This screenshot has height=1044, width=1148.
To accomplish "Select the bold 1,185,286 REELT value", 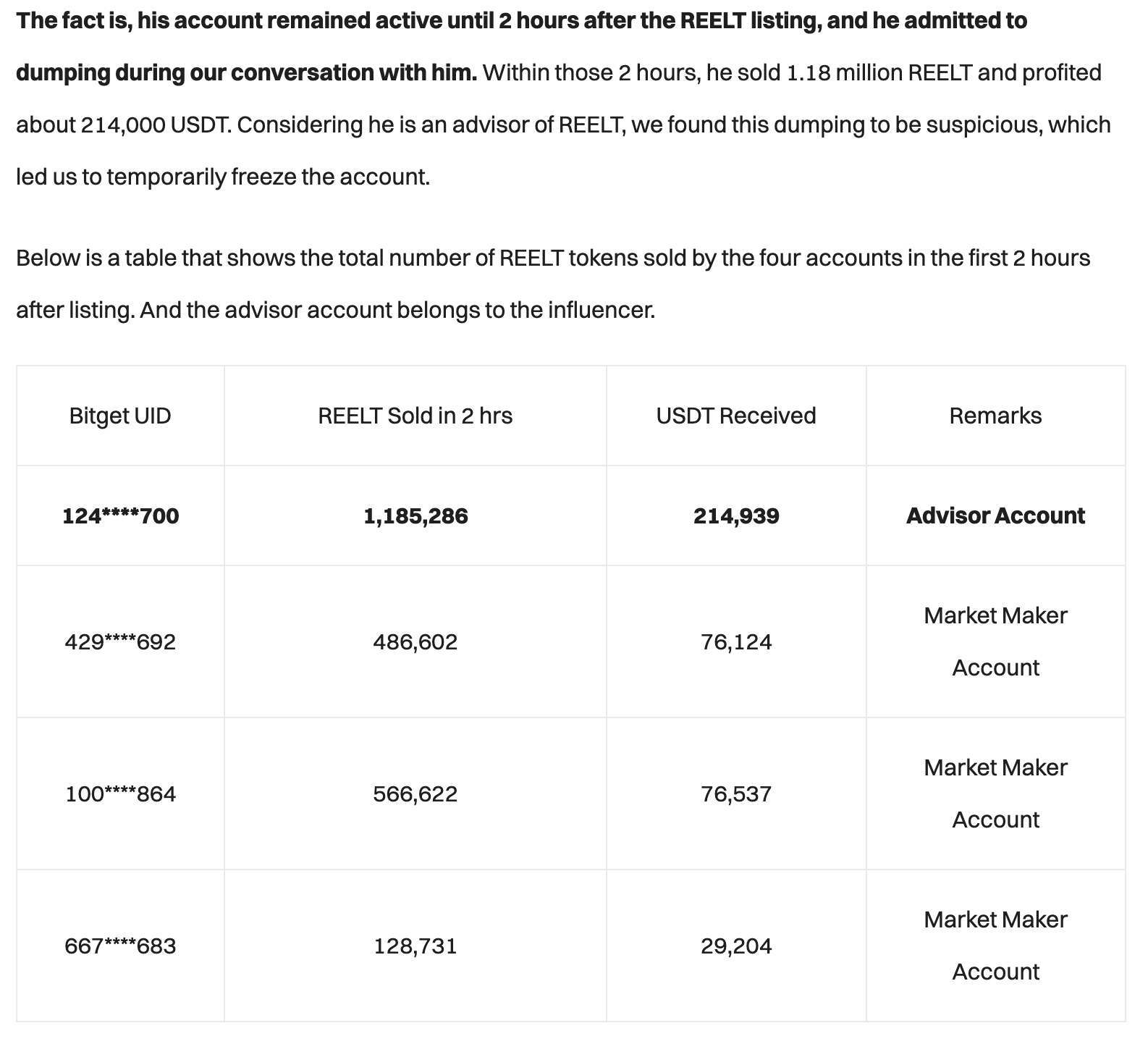I will pyautogui.click(x=415, y=515).
